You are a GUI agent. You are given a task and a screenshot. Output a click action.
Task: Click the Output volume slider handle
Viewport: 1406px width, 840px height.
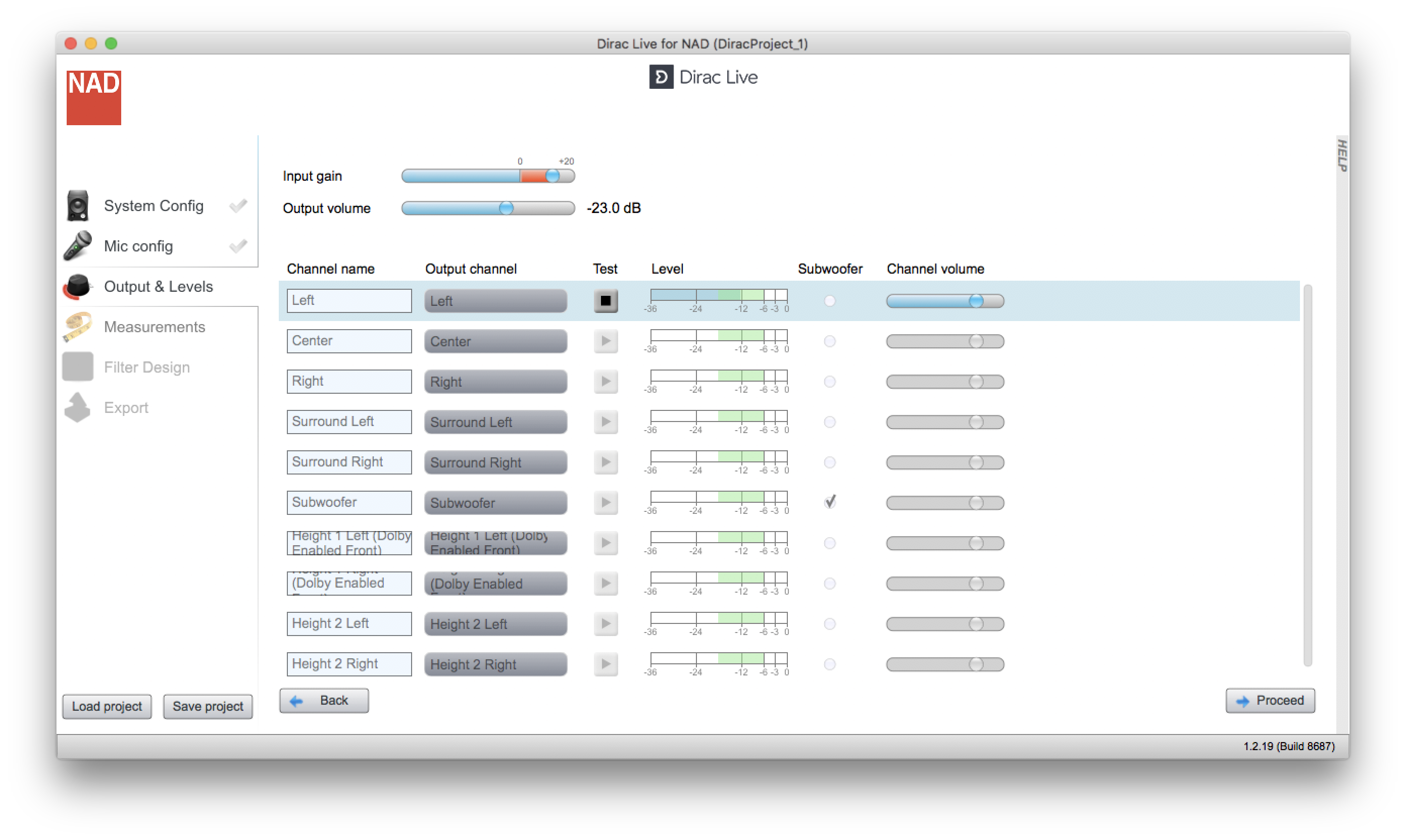point(506,208)
